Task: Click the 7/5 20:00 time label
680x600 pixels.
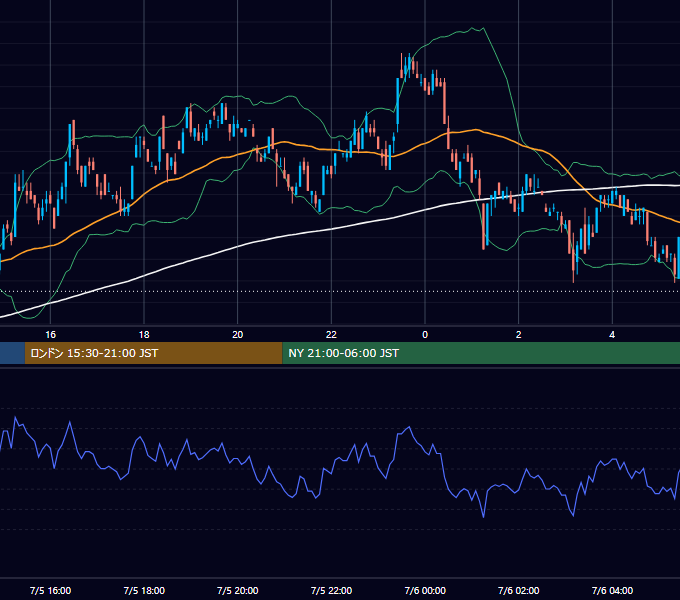Action: pos(238,590)
